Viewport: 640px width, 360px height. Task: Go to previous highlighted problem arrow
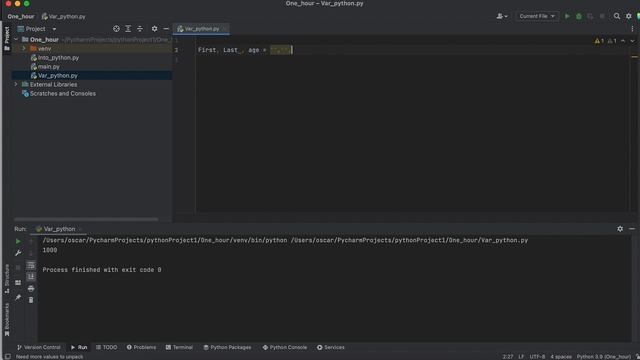coord(623,41)
